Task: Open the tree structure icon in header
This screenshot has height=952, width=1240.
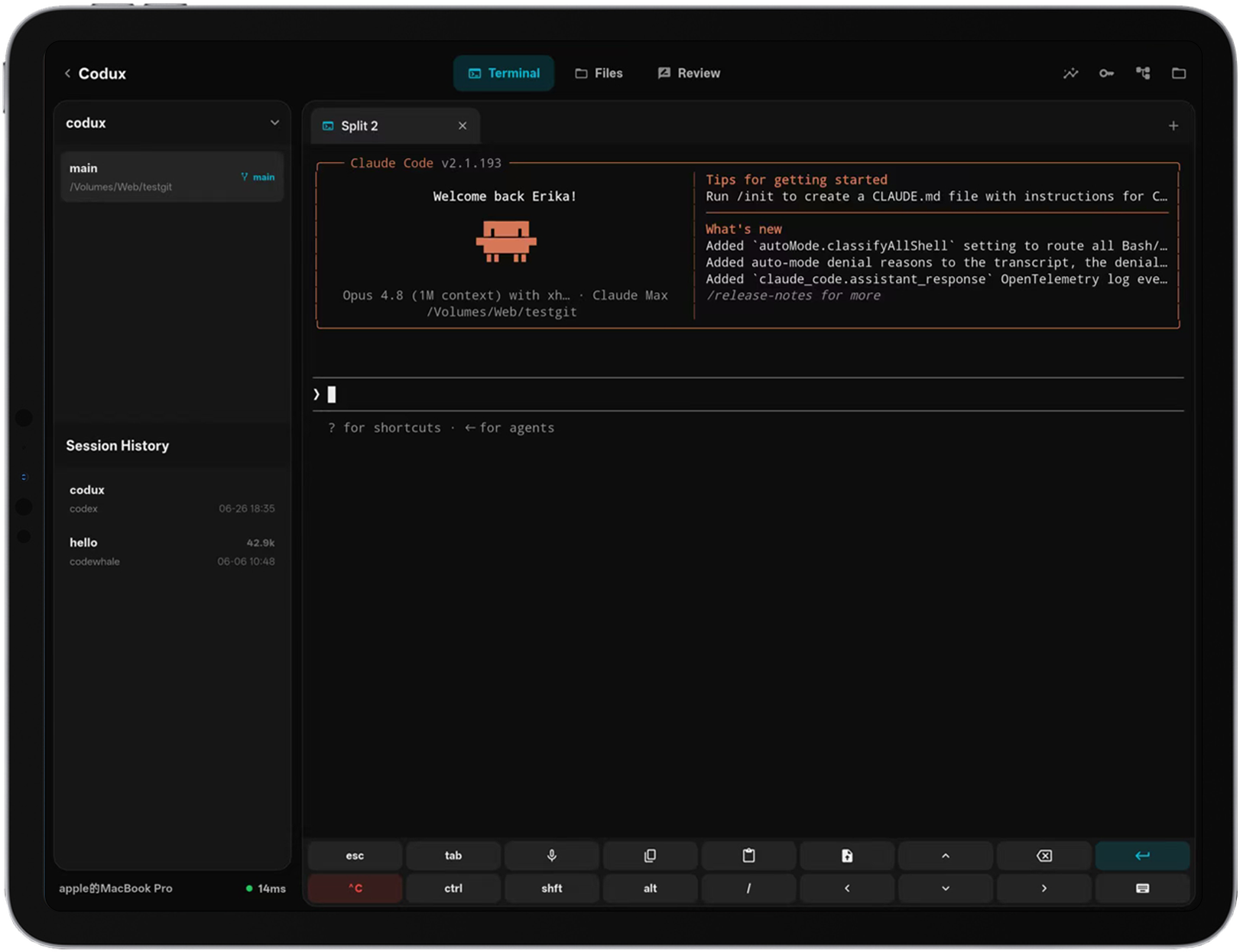Action: tap(1143, 73)
